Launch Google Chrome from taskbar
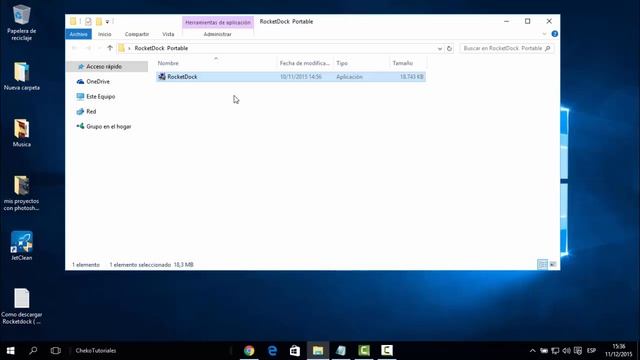The height and width of the screenshot is (360, 640). (249, 351)
